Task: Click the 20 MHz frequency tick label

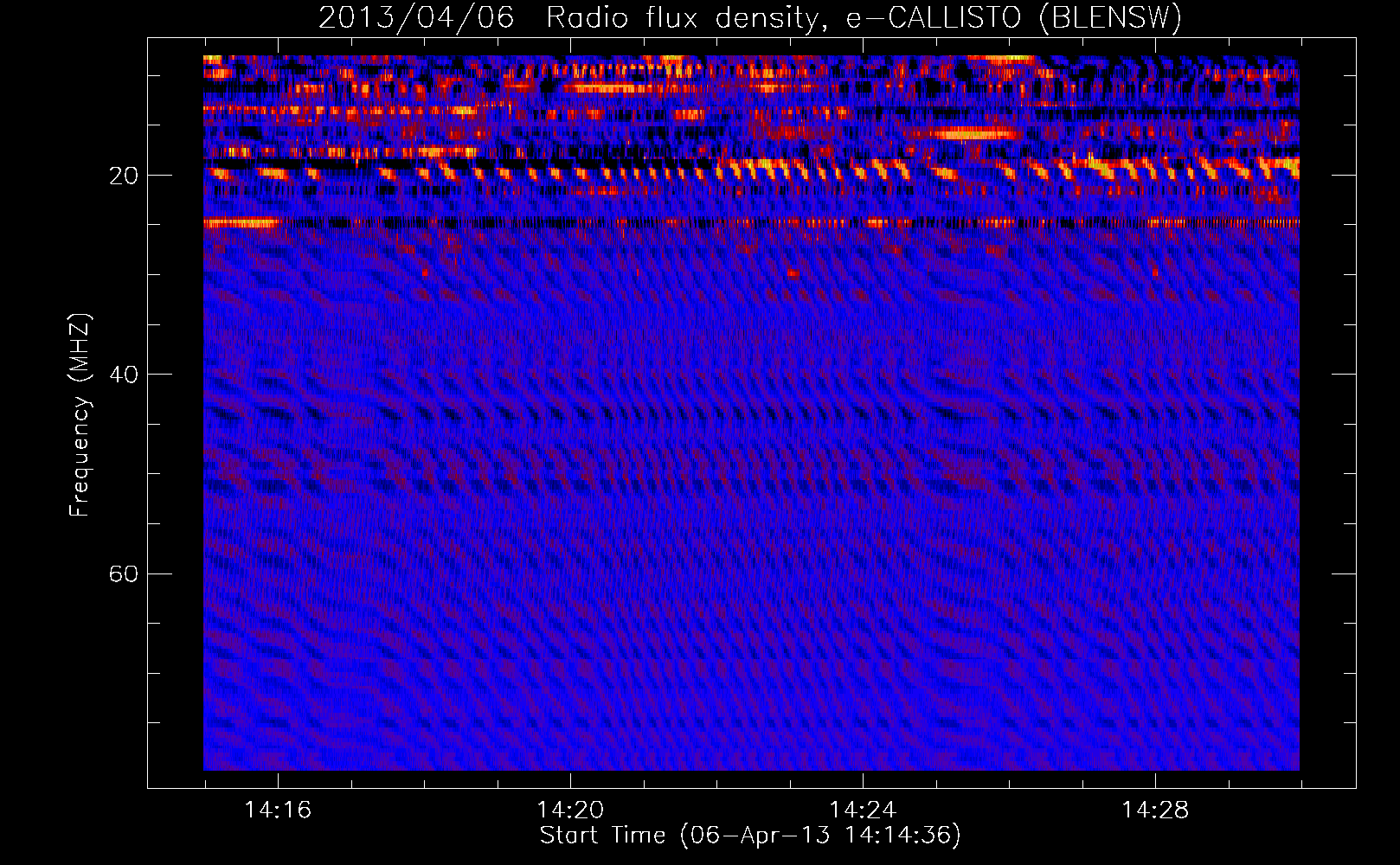Action: [x=124, y=176]
